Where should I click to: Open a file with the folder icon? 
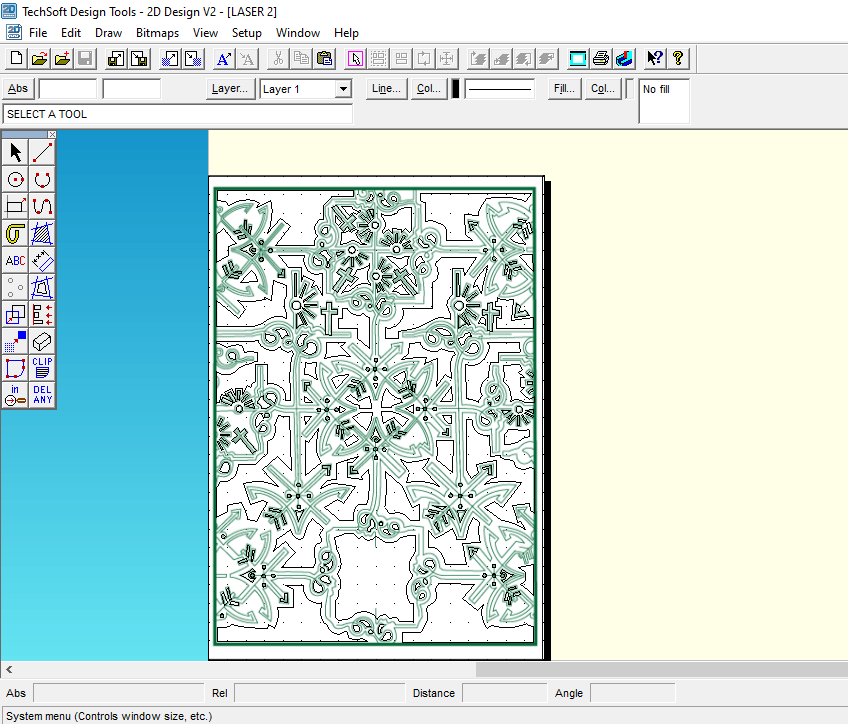tap(38, 59)
